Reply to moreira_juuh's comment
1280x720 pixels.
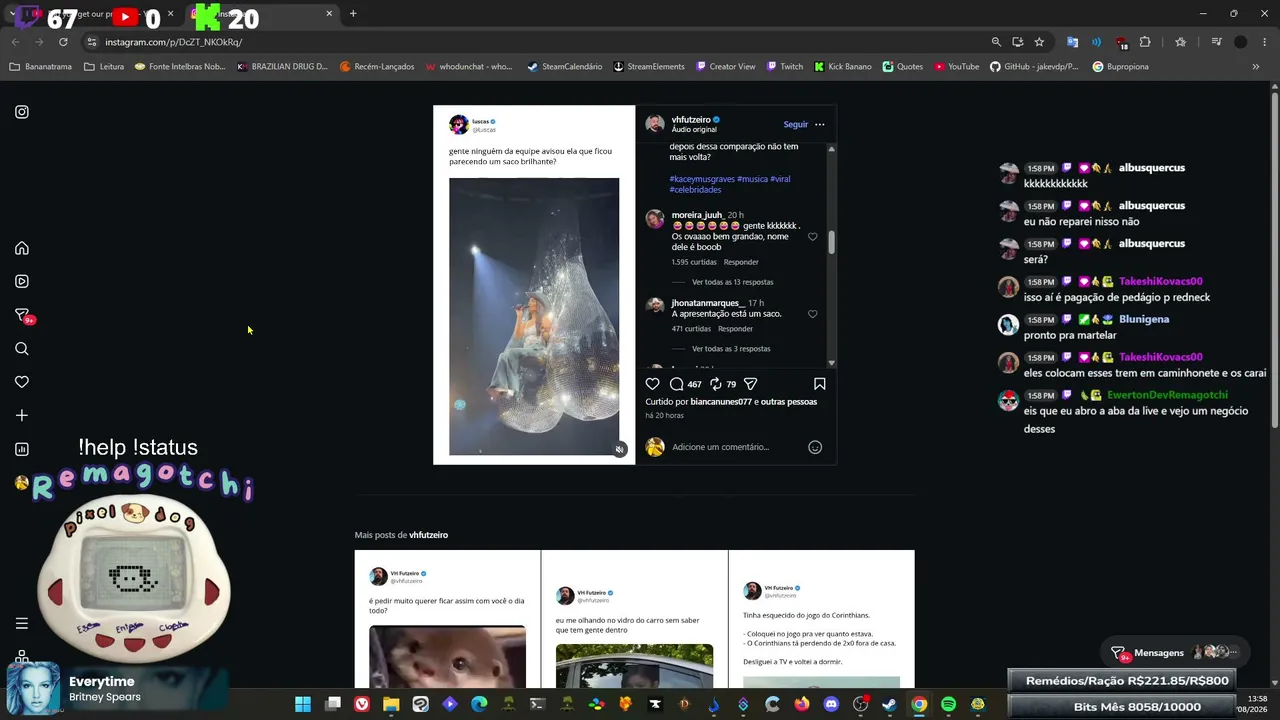point(741,262)
